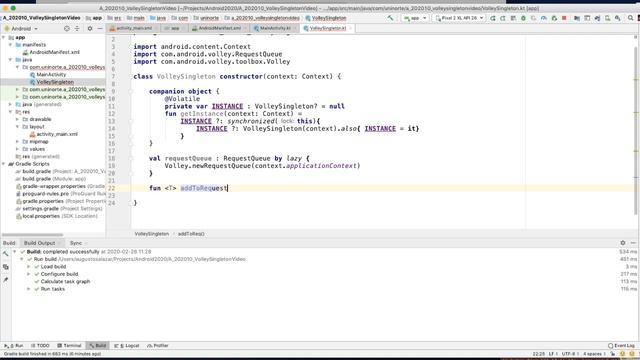Click the pin icon in Build panel sidebar

(6, 280)
